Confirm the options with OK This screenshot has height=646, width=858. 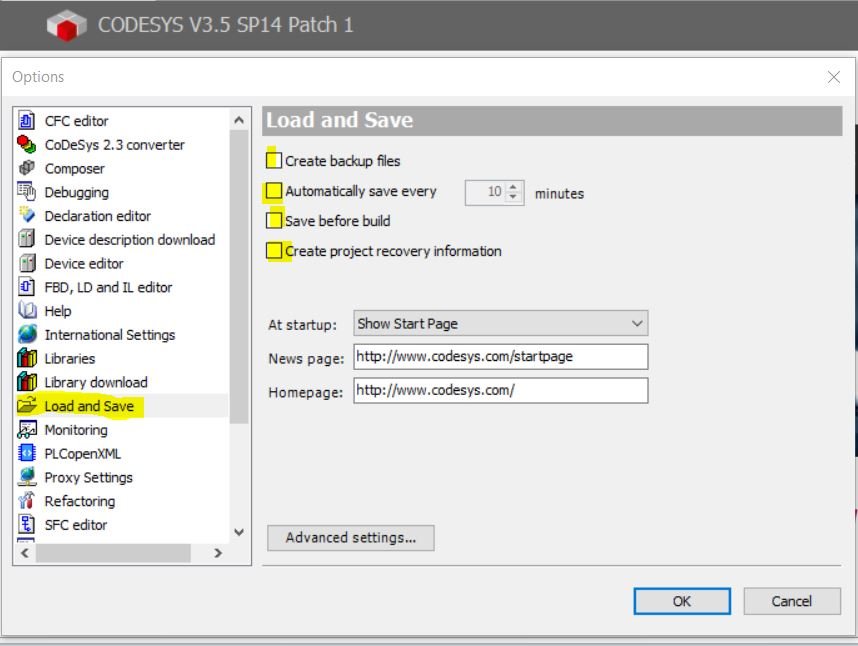681,601
